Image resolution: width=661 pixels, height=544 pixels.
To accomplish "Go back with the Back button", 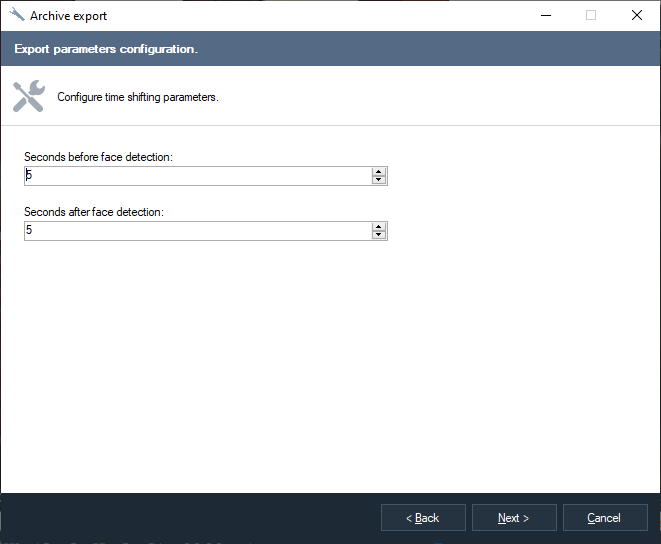I will point(423,518).
